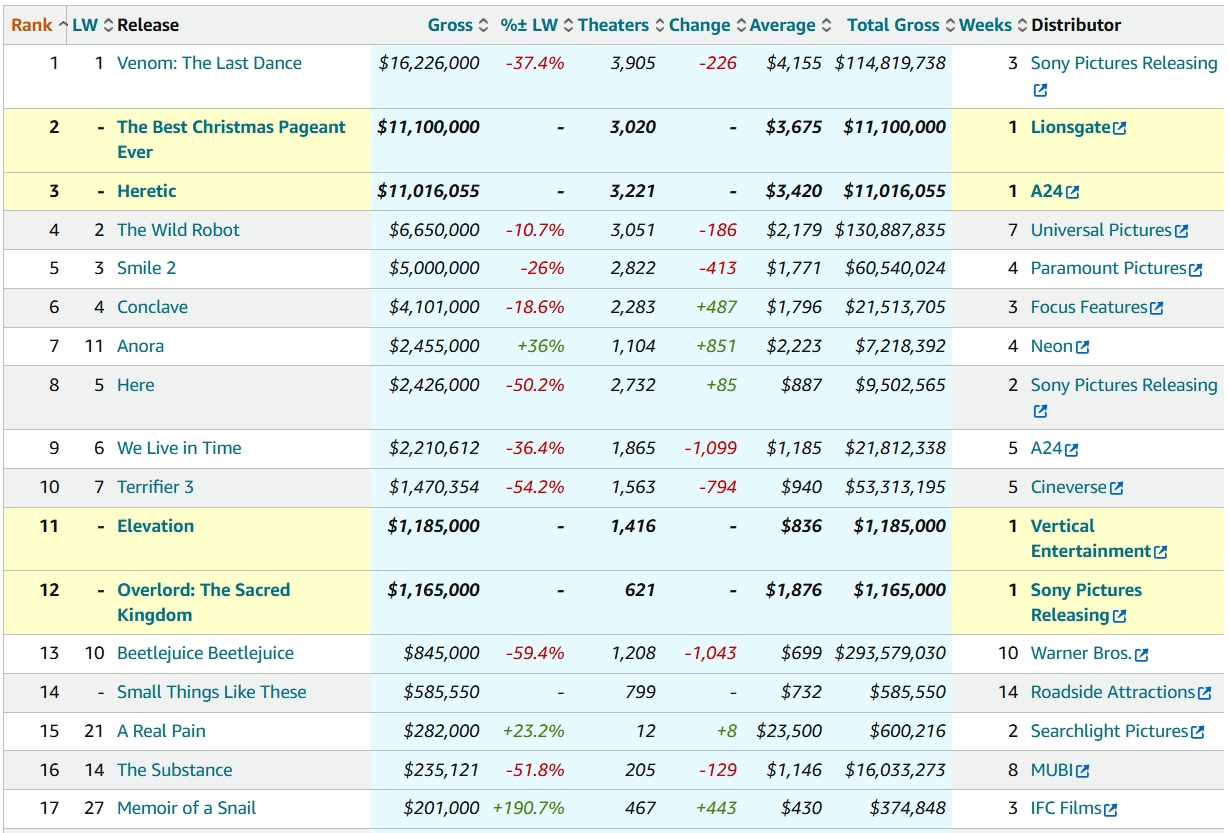The width and height of the screenshot is (1229, 833).
Task: Click external icon for Overlord's Sony Pictures Releasing
Action: pyautogui.click(x=1119, y=616)
